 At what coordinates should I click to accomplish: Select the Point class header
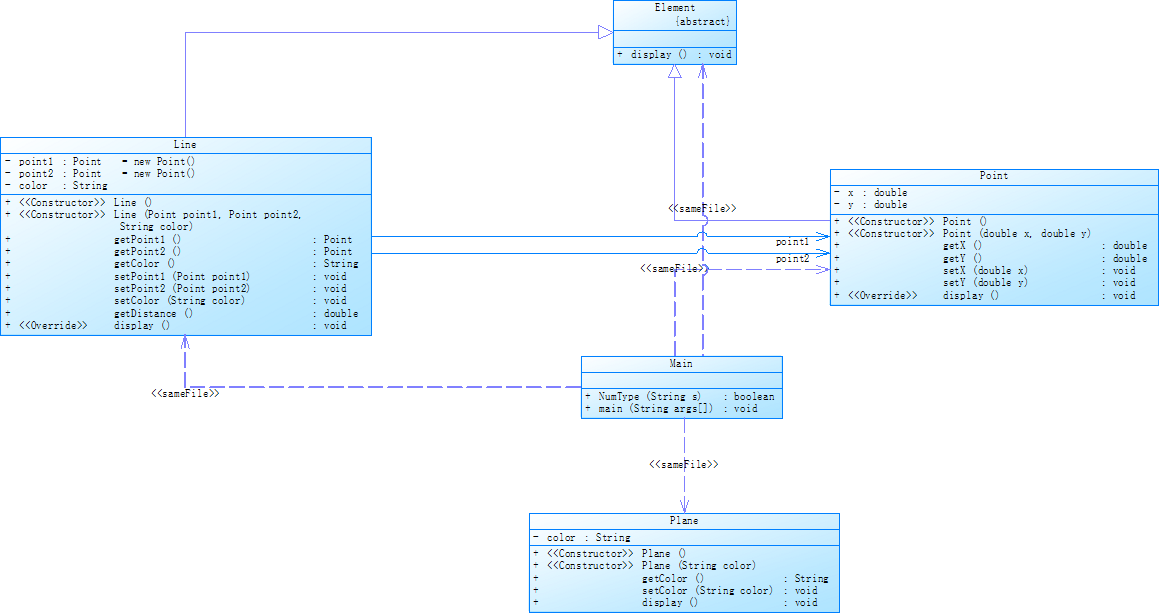(x=994, y=176)
